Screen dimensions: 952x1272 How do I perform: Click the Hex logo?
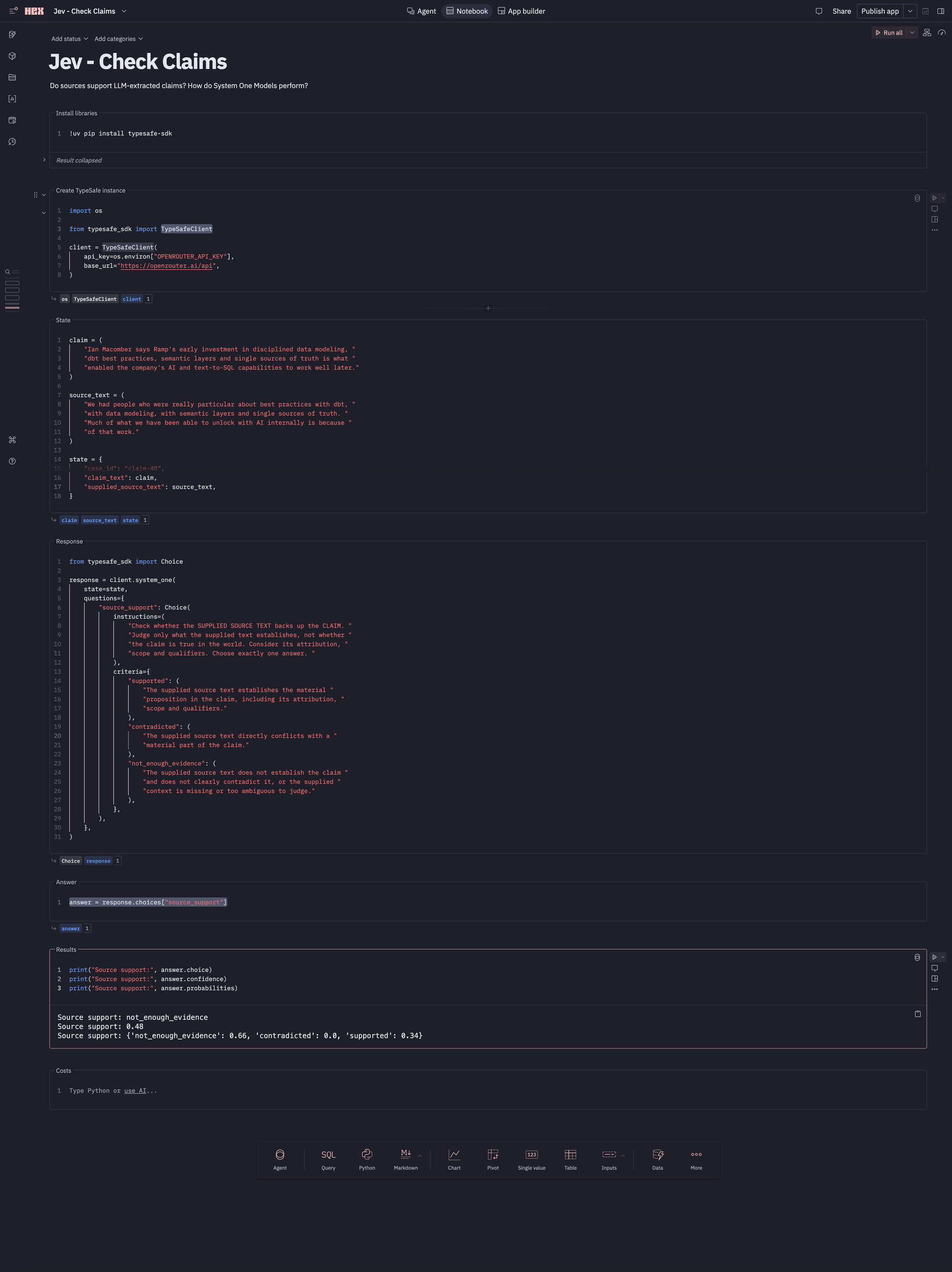click(x=34, y=11)
